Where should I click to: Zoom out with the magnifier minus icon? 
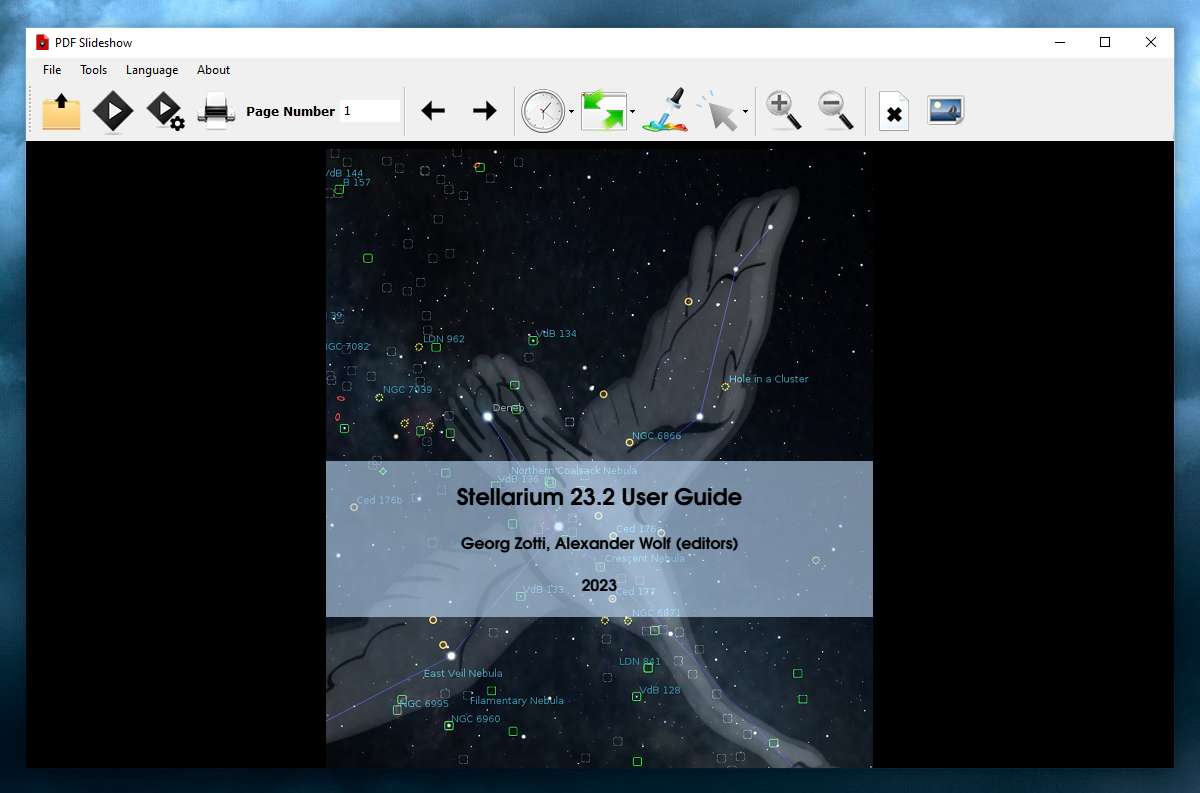[836, 111]
